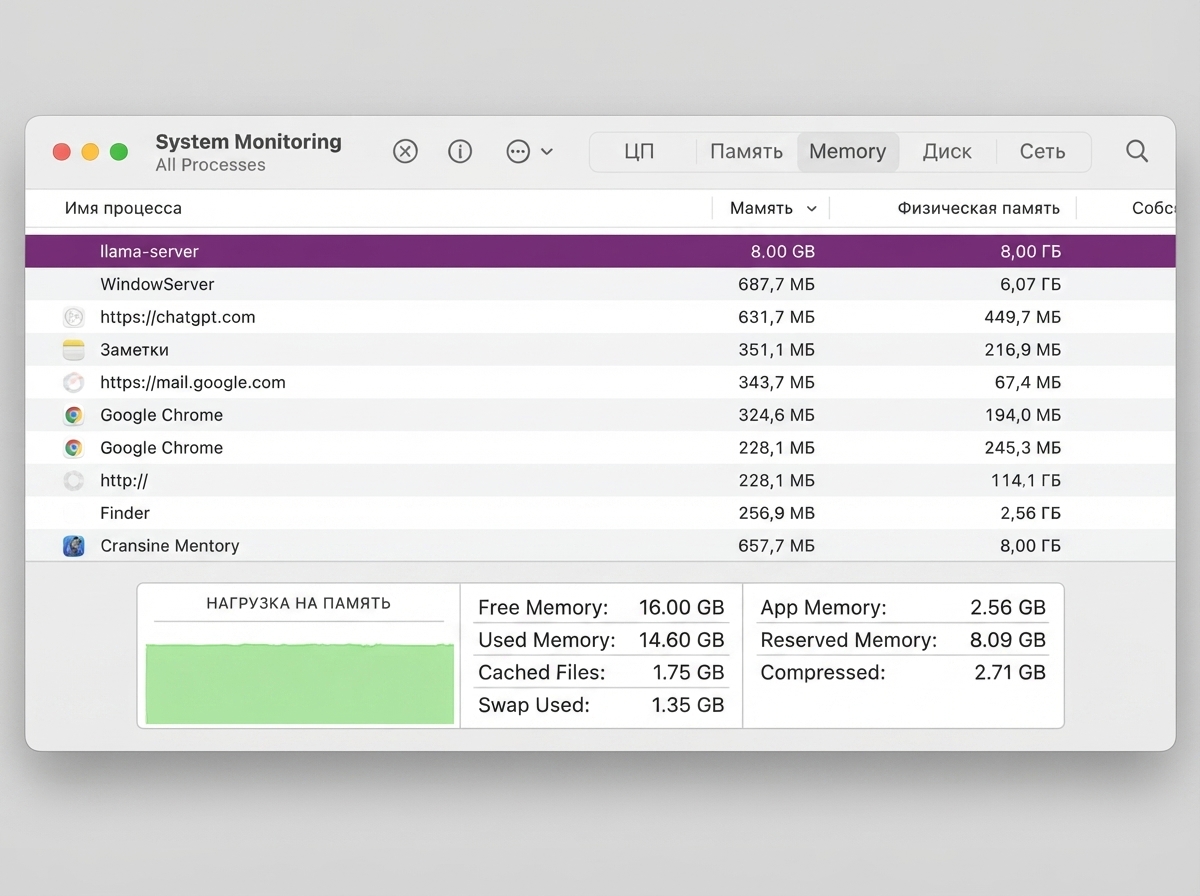Select the https://mail.google.com process
Screen dimensions: 1200x896
point(600,382)
